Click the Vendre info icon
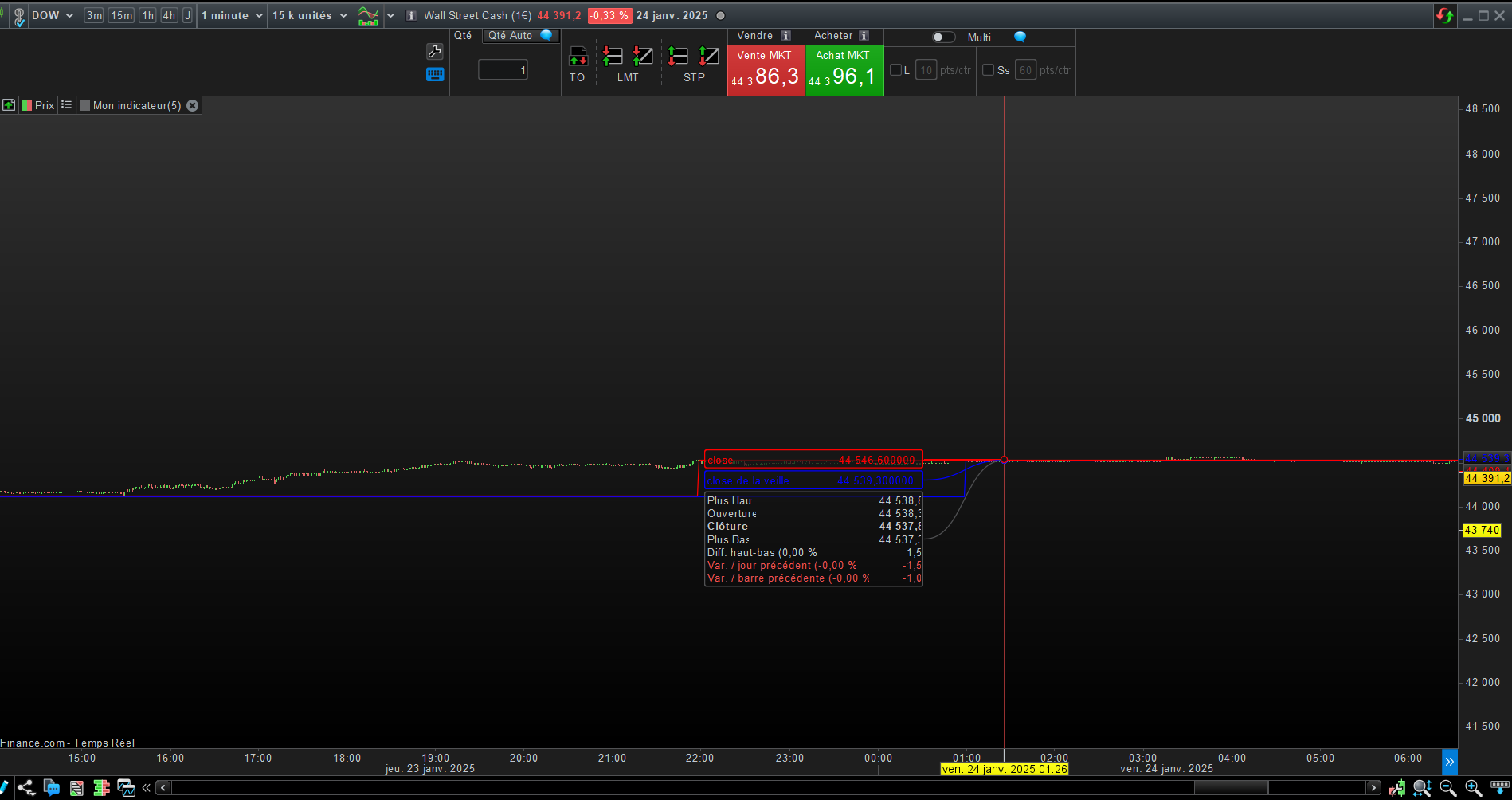Screen dimensions: 1512x800 tap(785, 36)
